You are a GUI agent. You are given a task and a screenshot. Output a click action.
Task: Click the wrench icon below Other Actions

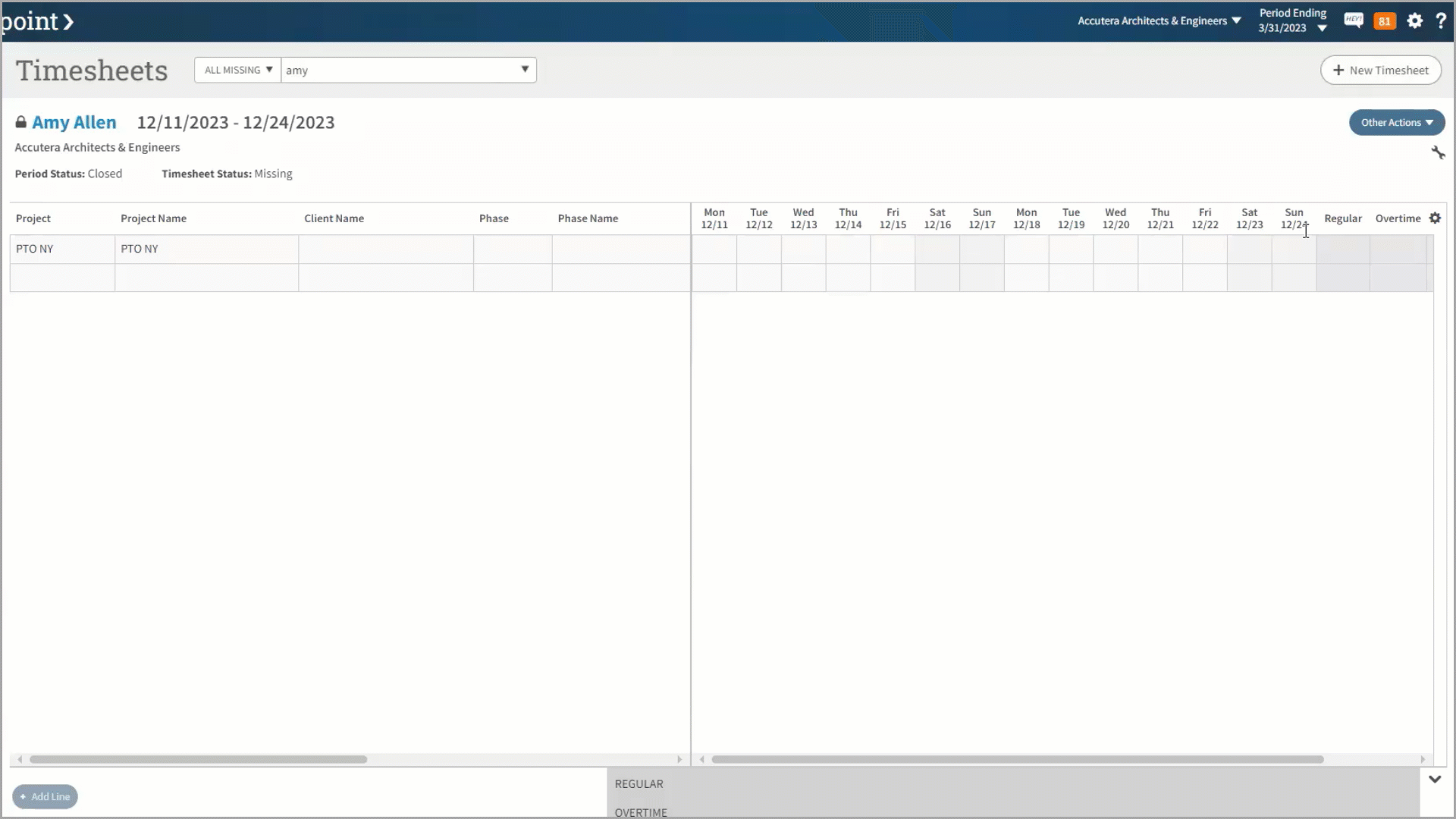(x=1439, y=152)
